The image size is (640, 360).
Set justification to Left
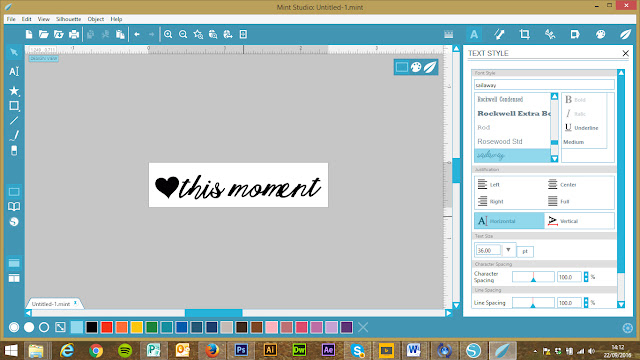489,184
